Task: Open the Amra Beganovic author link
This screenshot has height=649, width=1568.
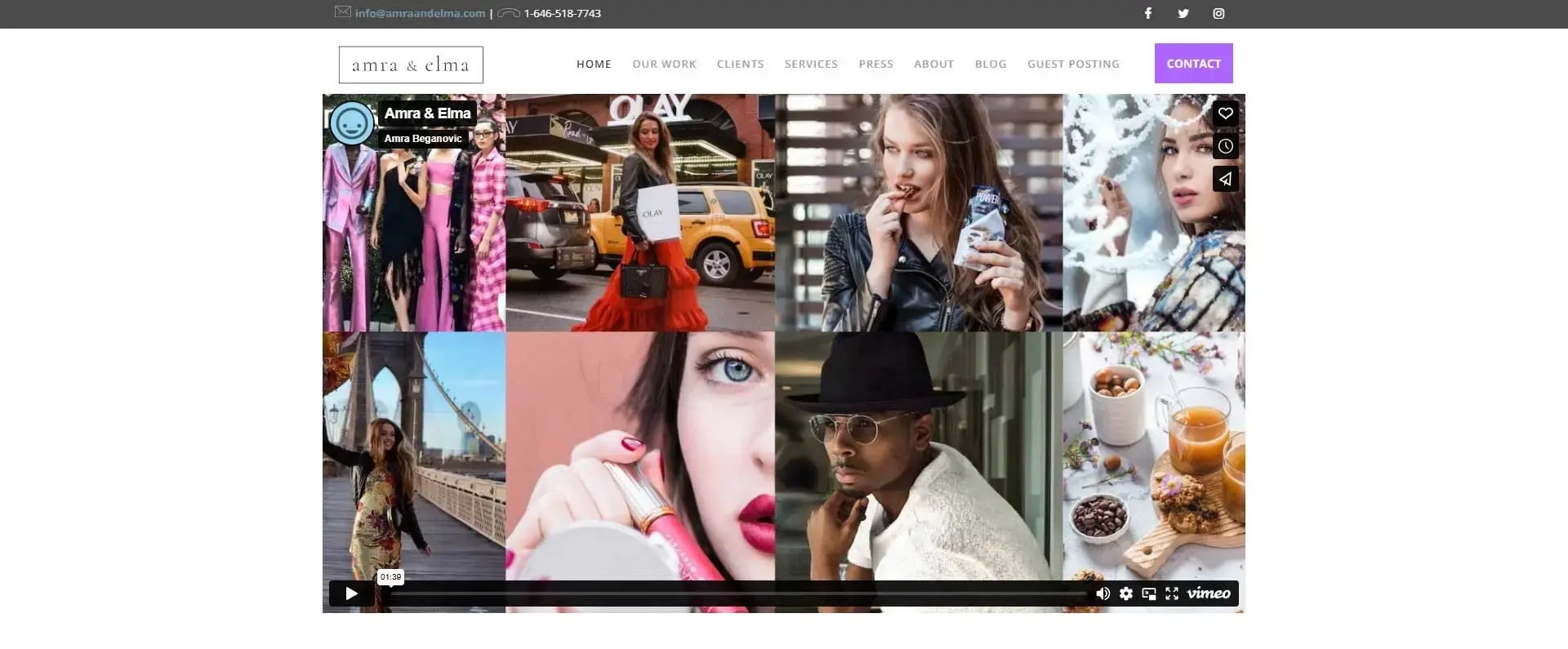Action: point(423,138)
